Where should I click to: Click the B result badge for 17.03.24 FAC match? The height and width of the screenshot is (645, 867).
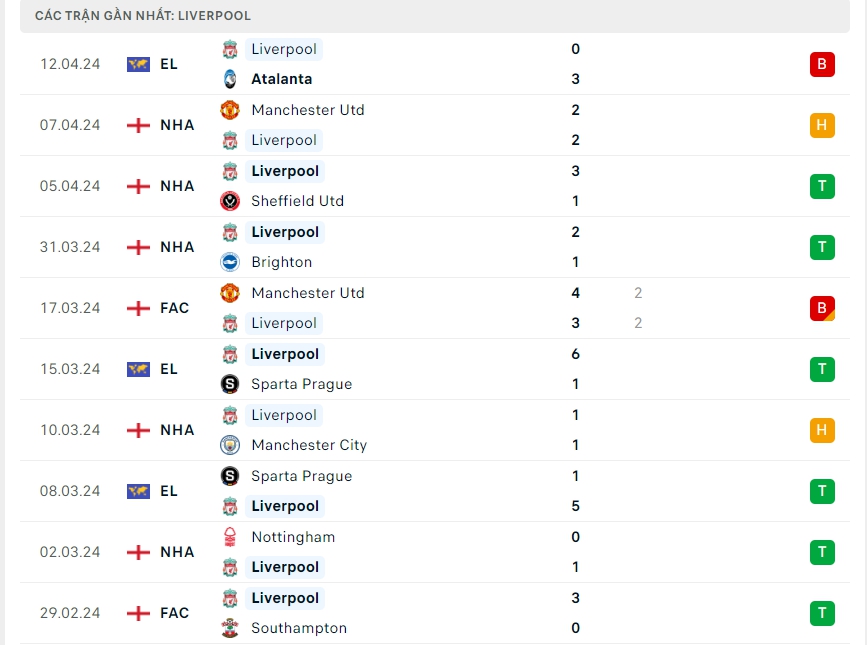(x=822, y=308)
